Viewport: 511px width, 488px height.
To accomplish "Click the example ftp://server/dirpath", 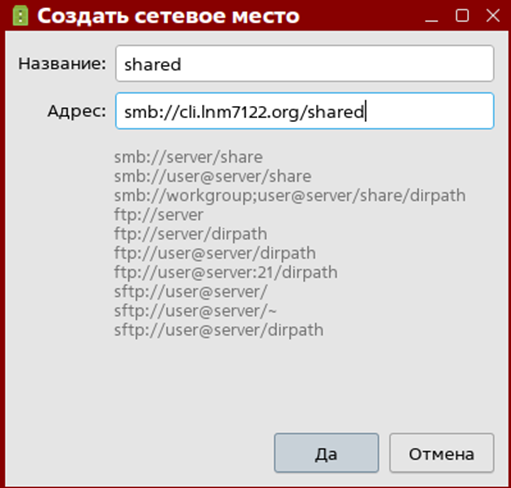I will point(191,234).
